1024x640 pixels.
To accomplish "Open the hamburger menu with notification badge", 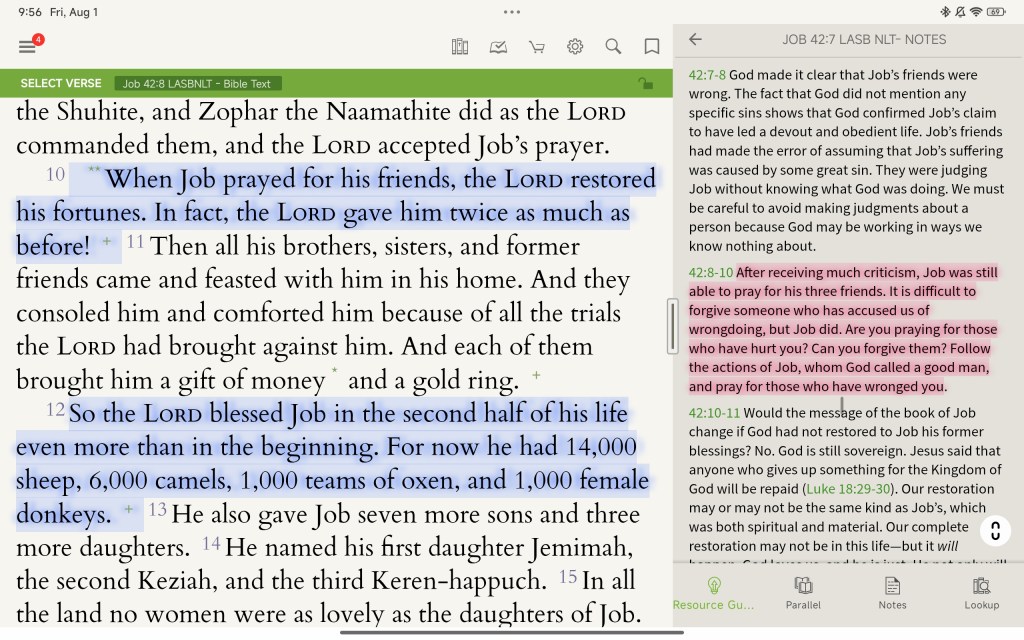I will (x=28, y=47).
